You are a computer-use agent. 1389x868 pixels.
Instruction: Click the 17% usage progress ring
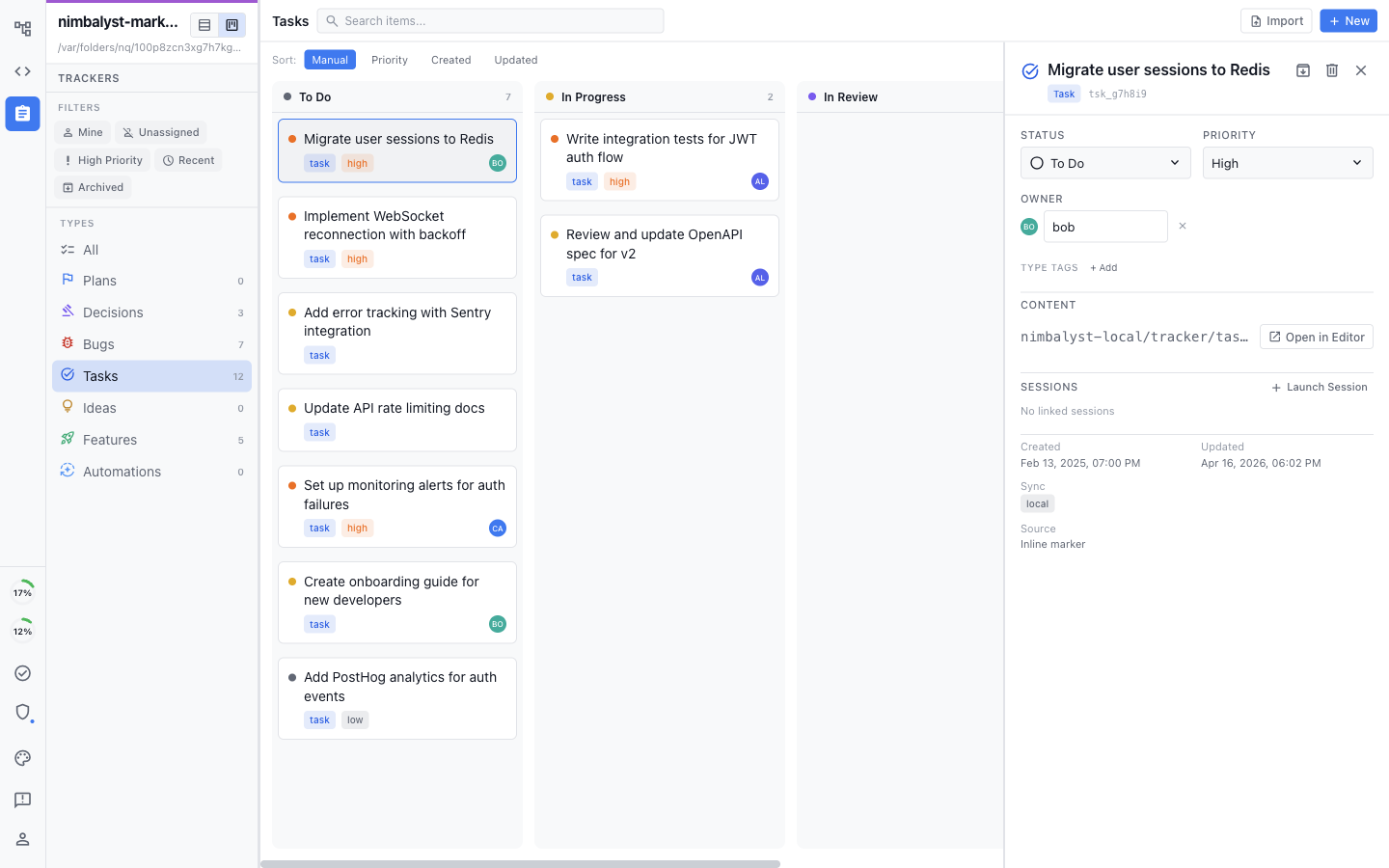pos(22,591)
